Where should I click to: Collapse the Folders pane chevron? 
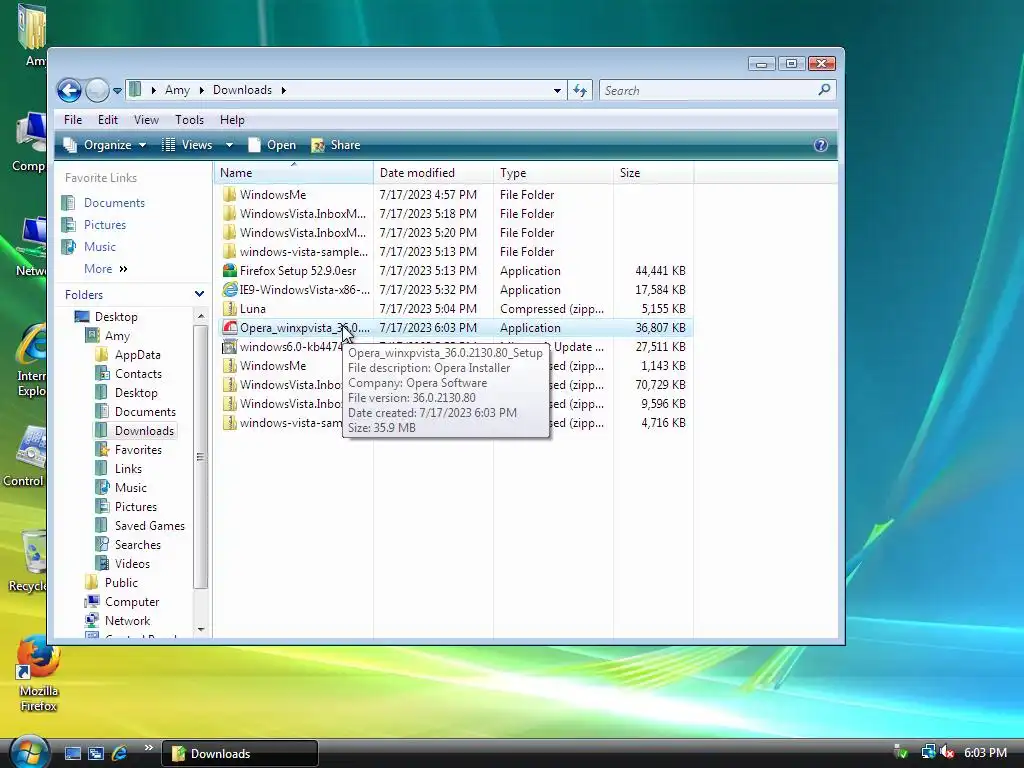pos(199,295)
